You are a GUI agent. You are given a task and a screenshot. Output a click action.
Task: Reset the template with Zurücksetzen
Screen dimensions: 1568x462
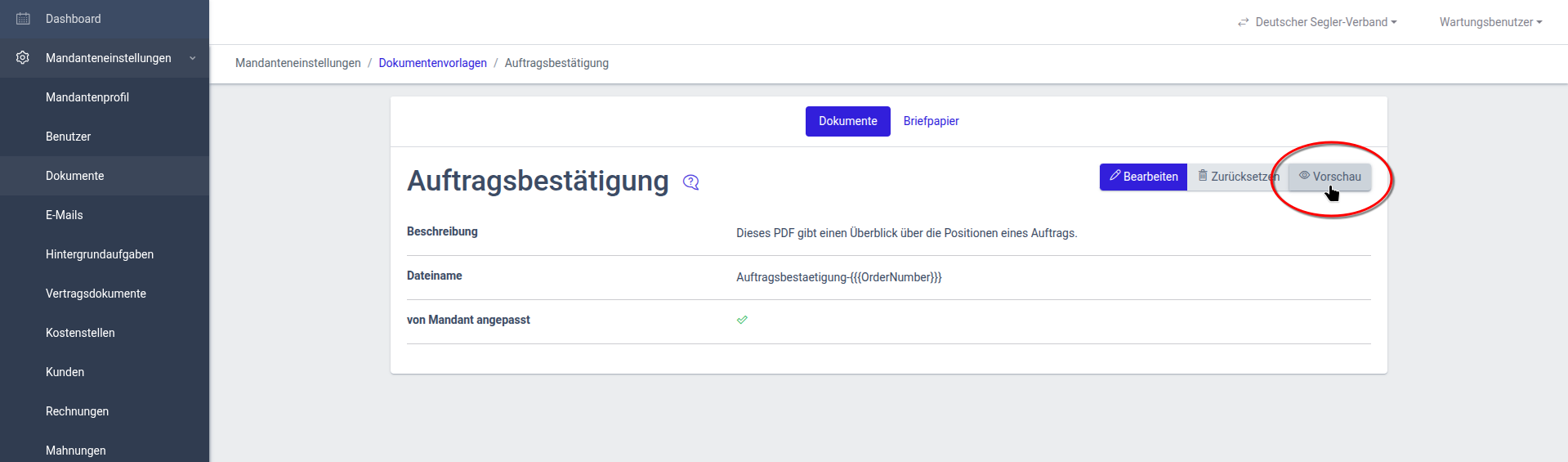point(1237,177)
